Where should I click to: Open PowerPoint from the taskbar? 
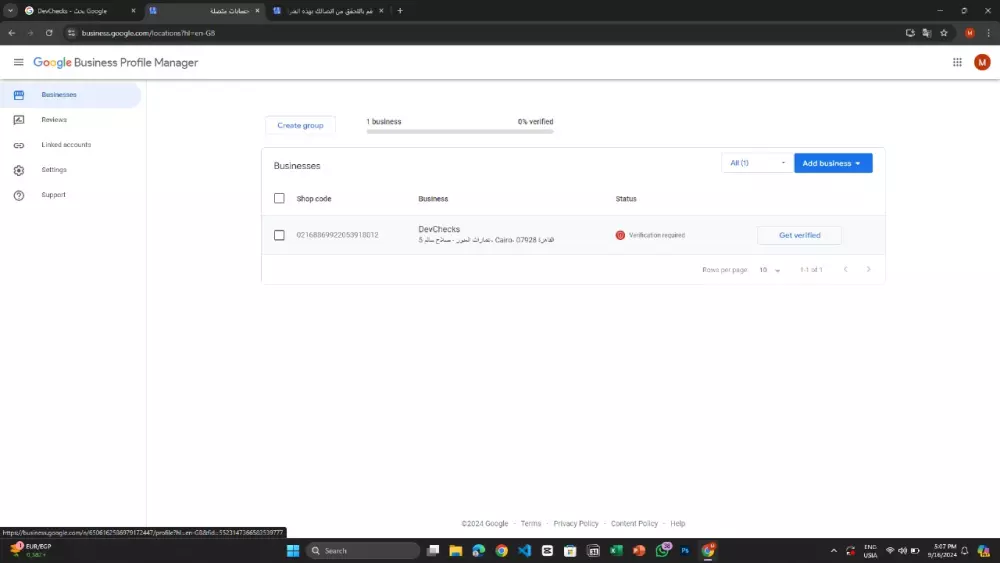(639, 551)
